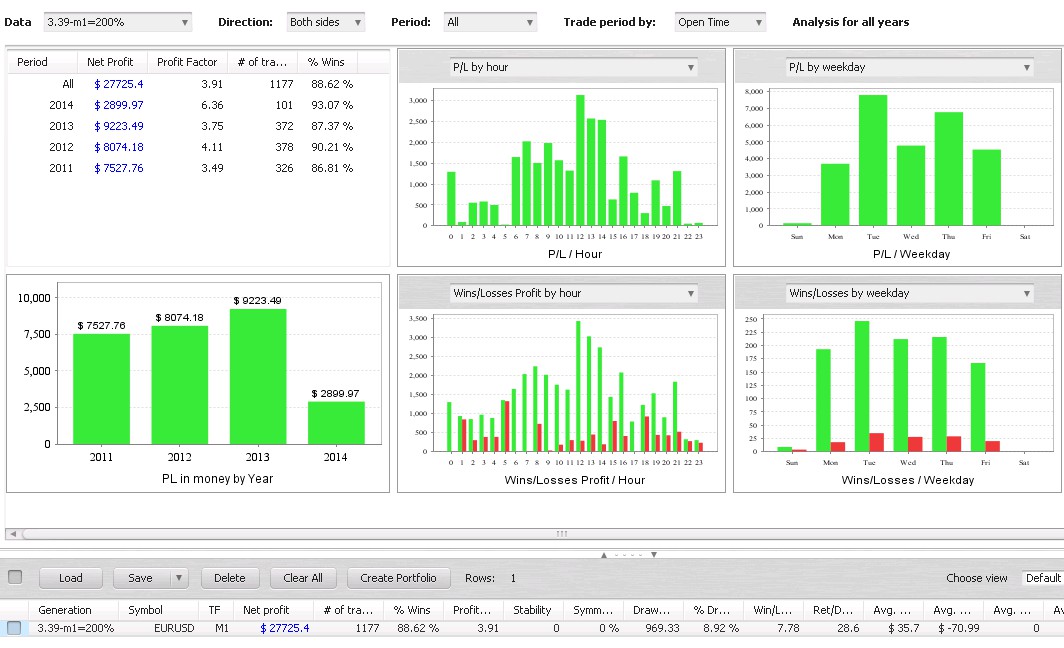Open the Data dropdown showing 3.39-m1=200%

point(117,22)
